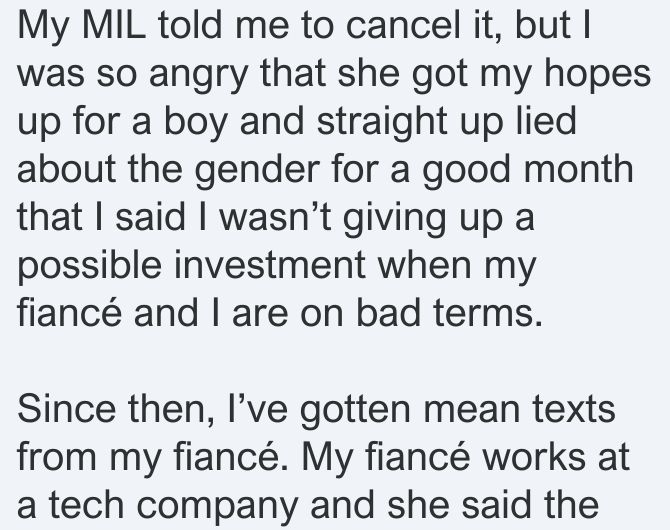Viewport: 670px width, 530px height.
Task: Click the word "MIL" in first line
Action: (114, 25)
